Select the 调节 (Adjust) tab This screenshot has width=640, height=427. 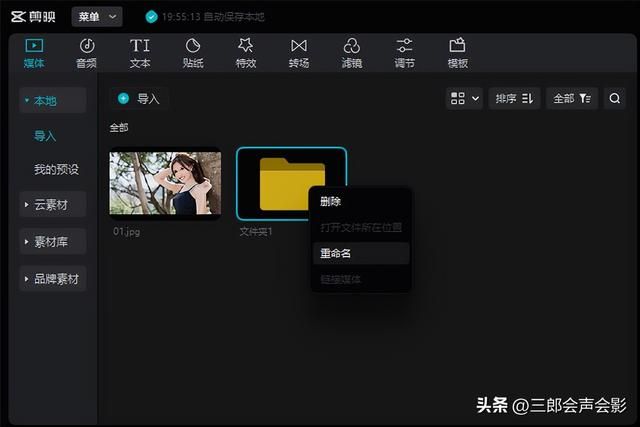[404, 53]
